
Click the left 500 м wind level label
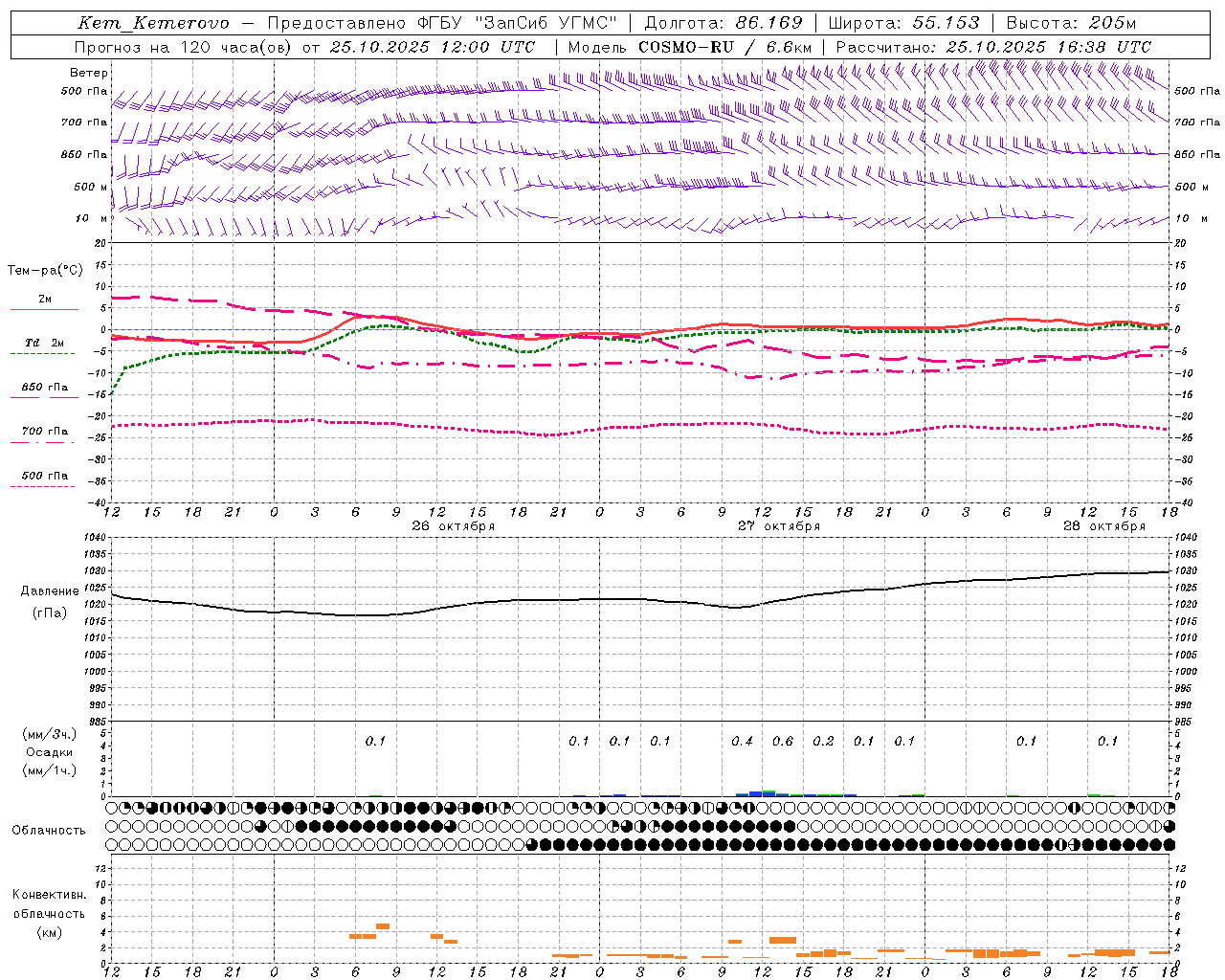[x=91, y=187]
